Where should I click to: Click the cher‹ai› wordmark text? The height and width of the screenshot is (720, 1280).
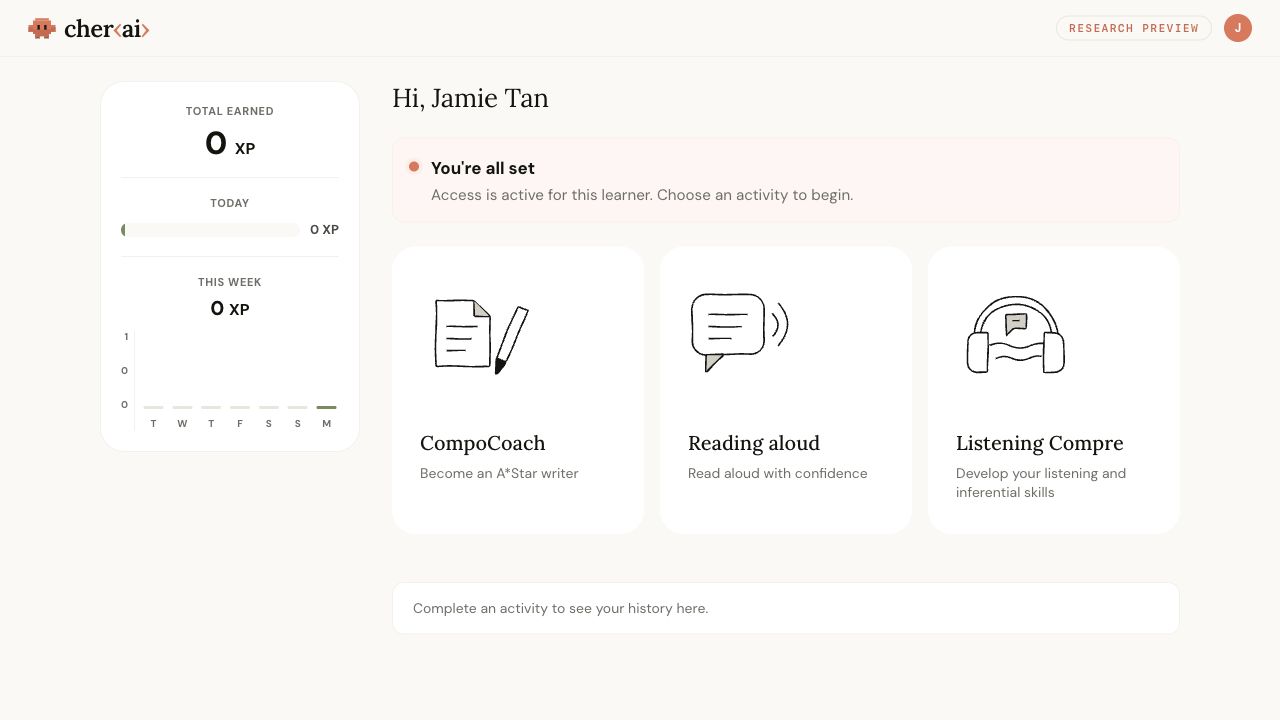coord(107,29)
